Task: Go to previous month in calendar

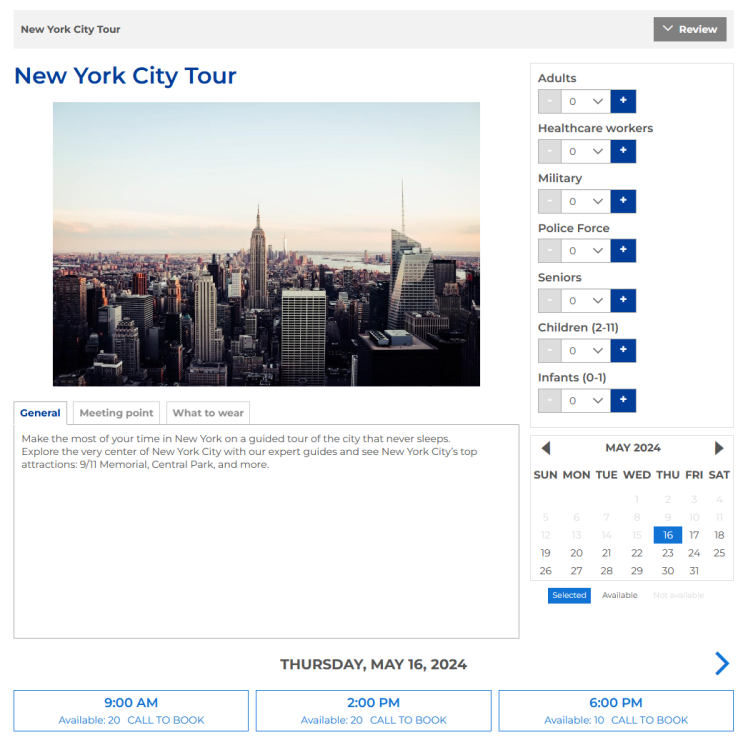Action: tap(545, 448)
